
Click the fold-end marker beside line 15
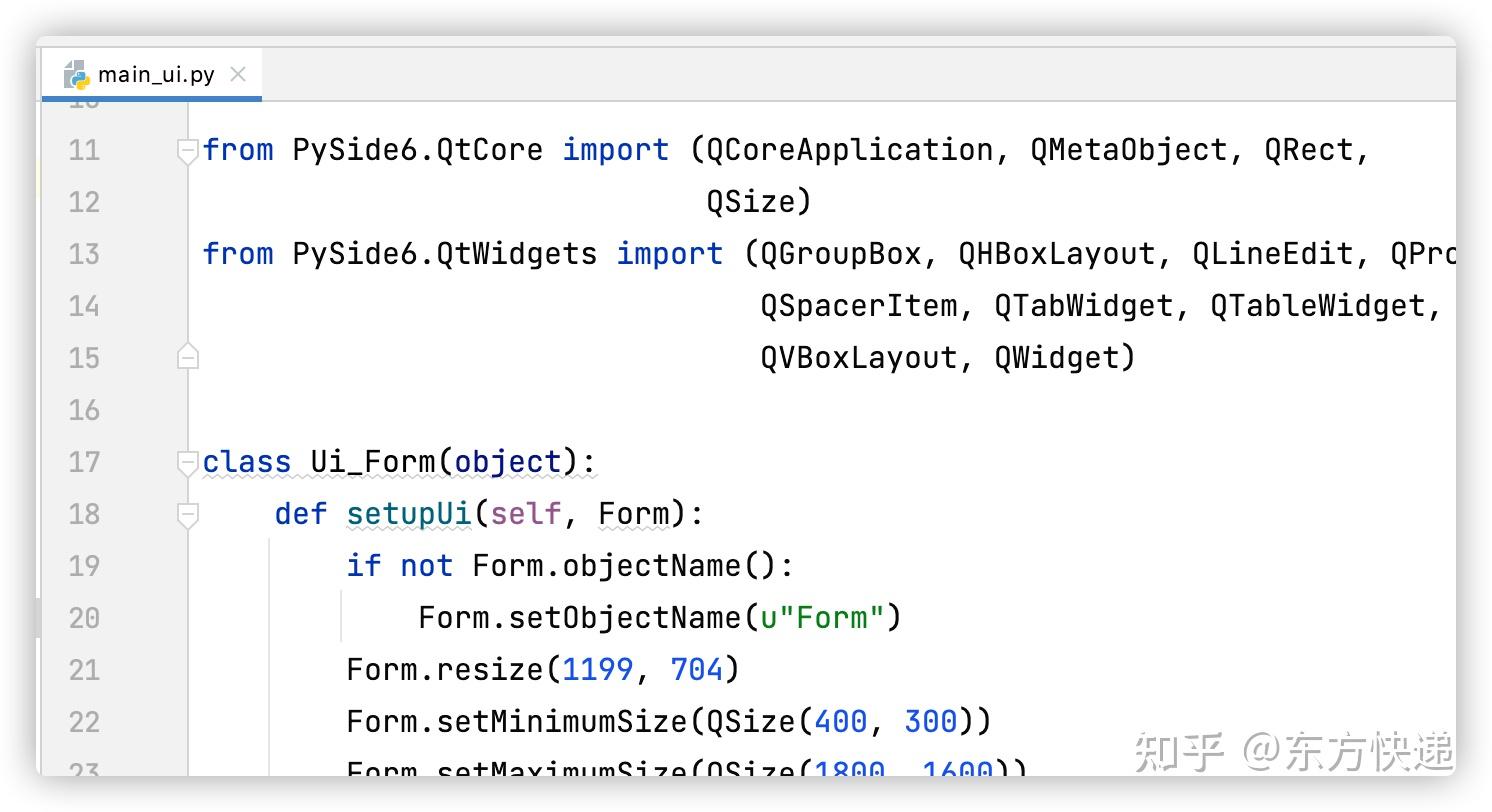(x=188, y=358)
